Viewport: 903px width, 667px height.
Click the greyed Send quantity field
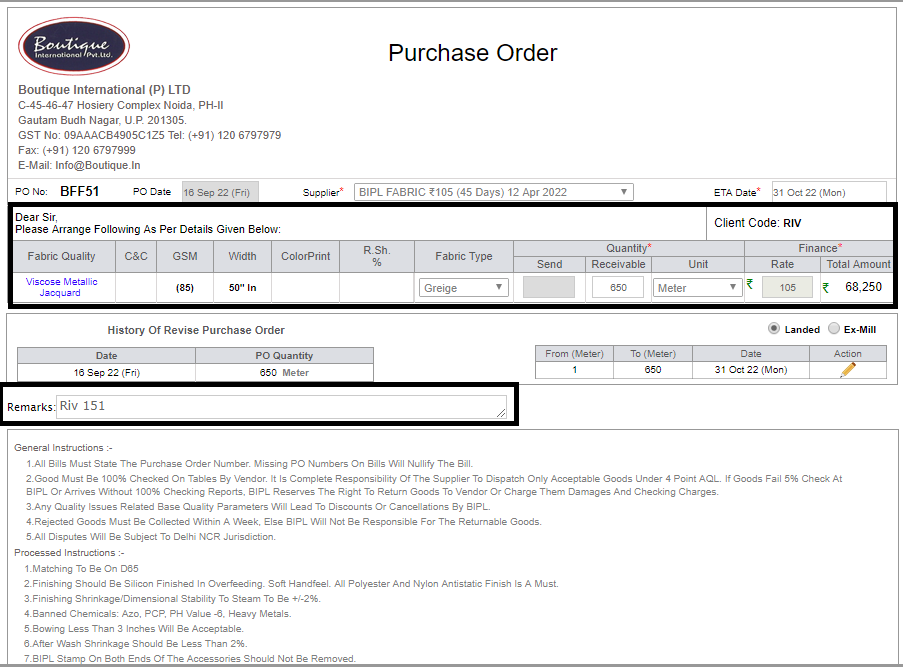tap(548, 287)
